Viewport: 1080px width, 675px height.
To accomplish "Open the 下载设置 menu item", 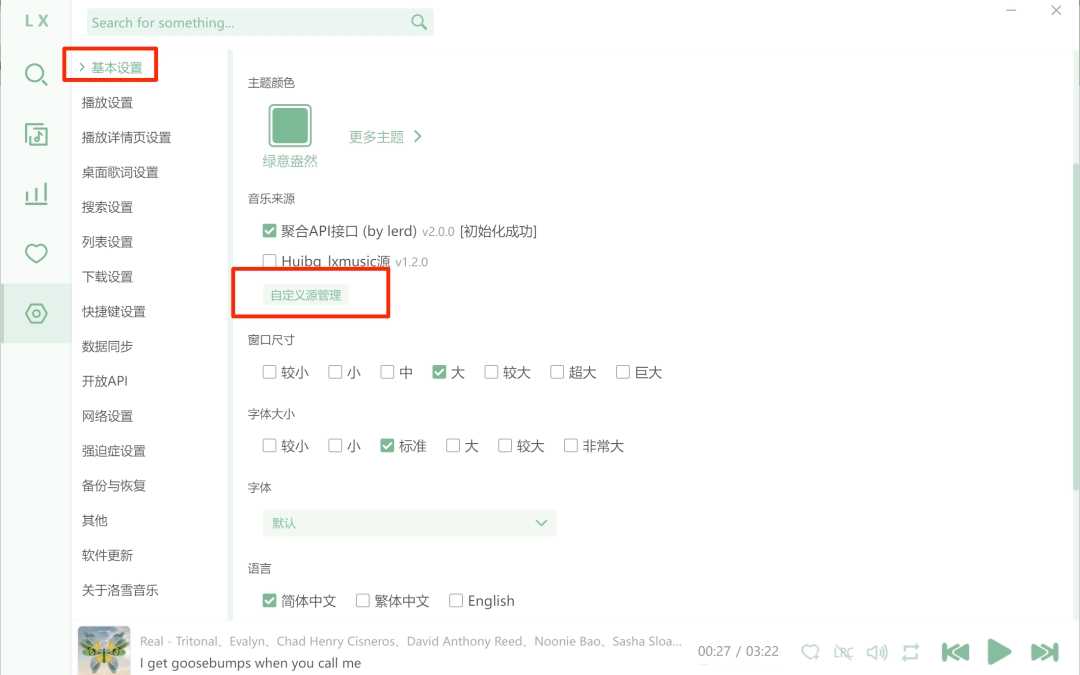I will pos(107,276).
